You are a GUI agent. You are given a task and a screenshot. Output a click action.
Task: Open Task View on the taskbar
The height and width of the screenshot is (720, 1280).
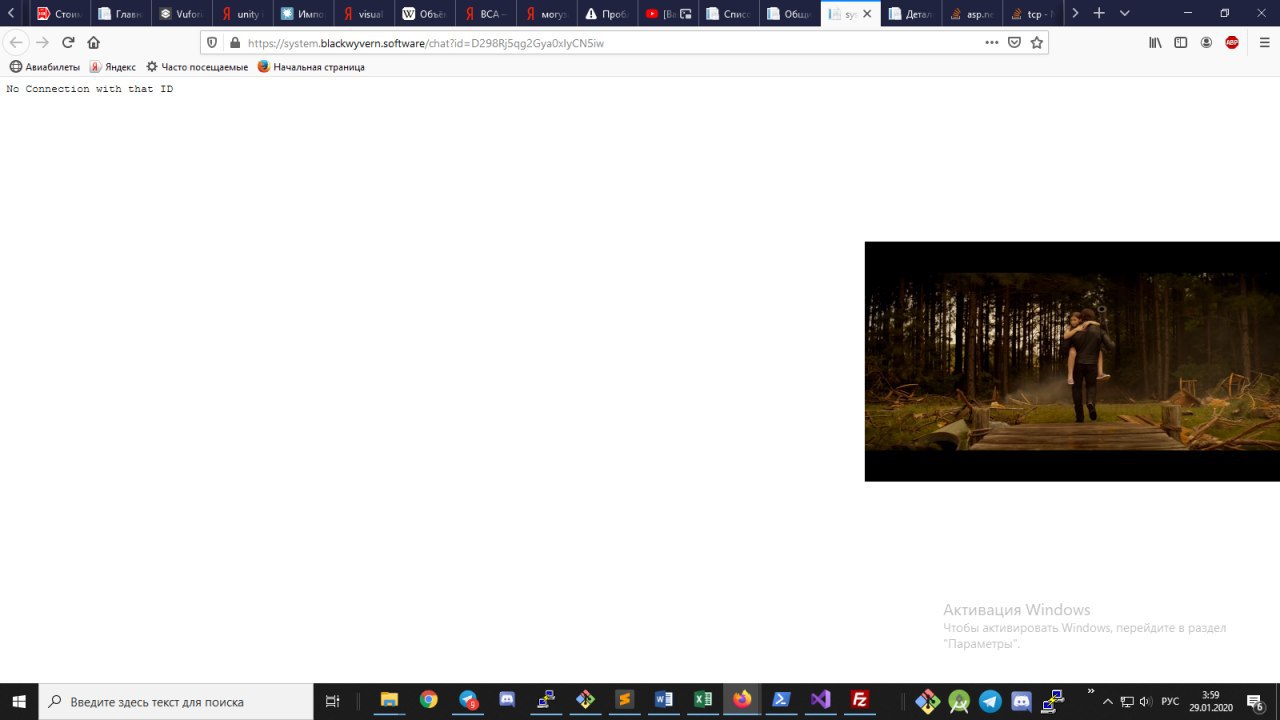point(333,701)
